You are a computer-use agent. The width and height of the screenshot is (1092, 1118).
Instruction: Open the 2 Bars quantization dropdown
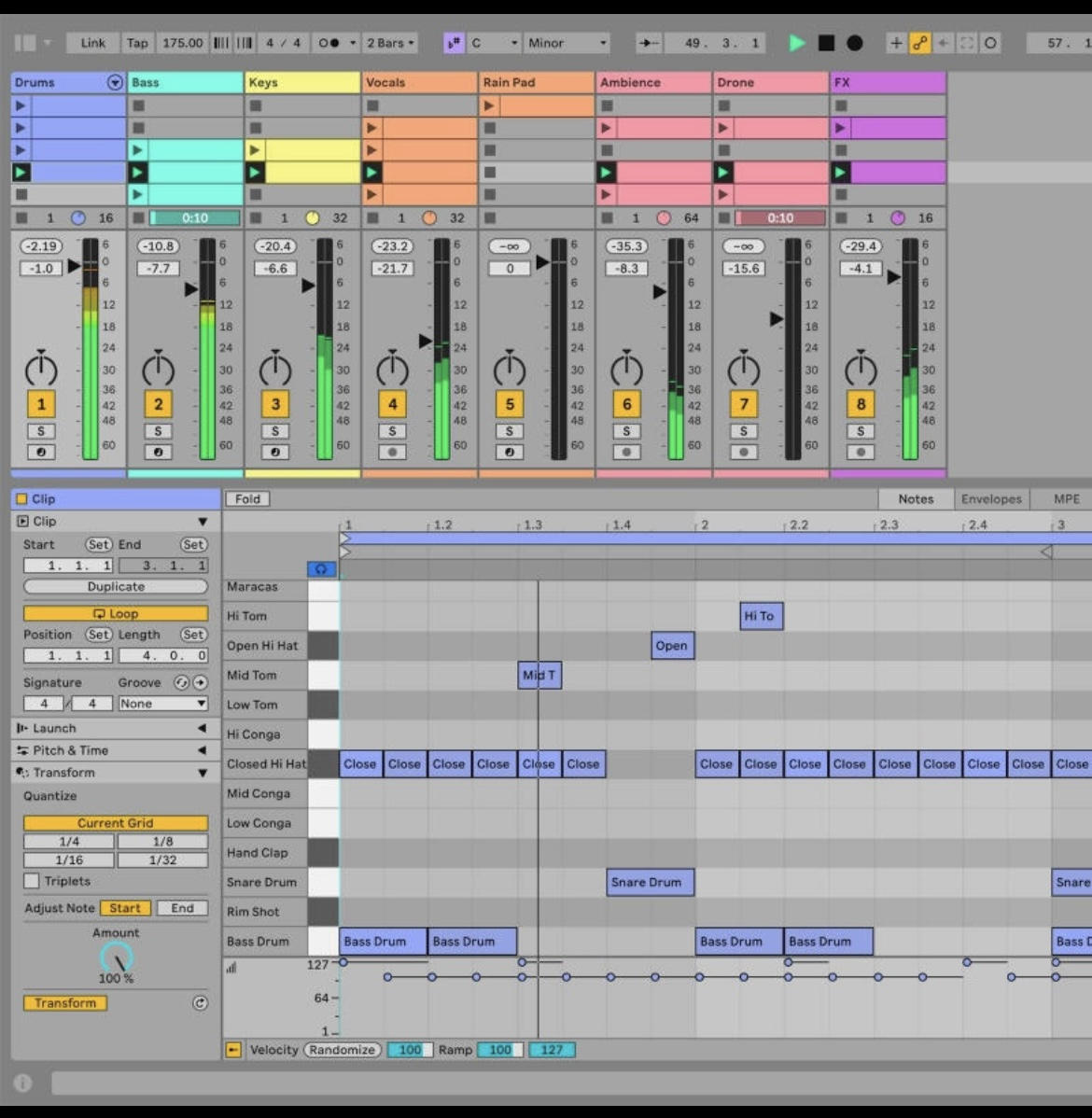(x=390, y=43)
